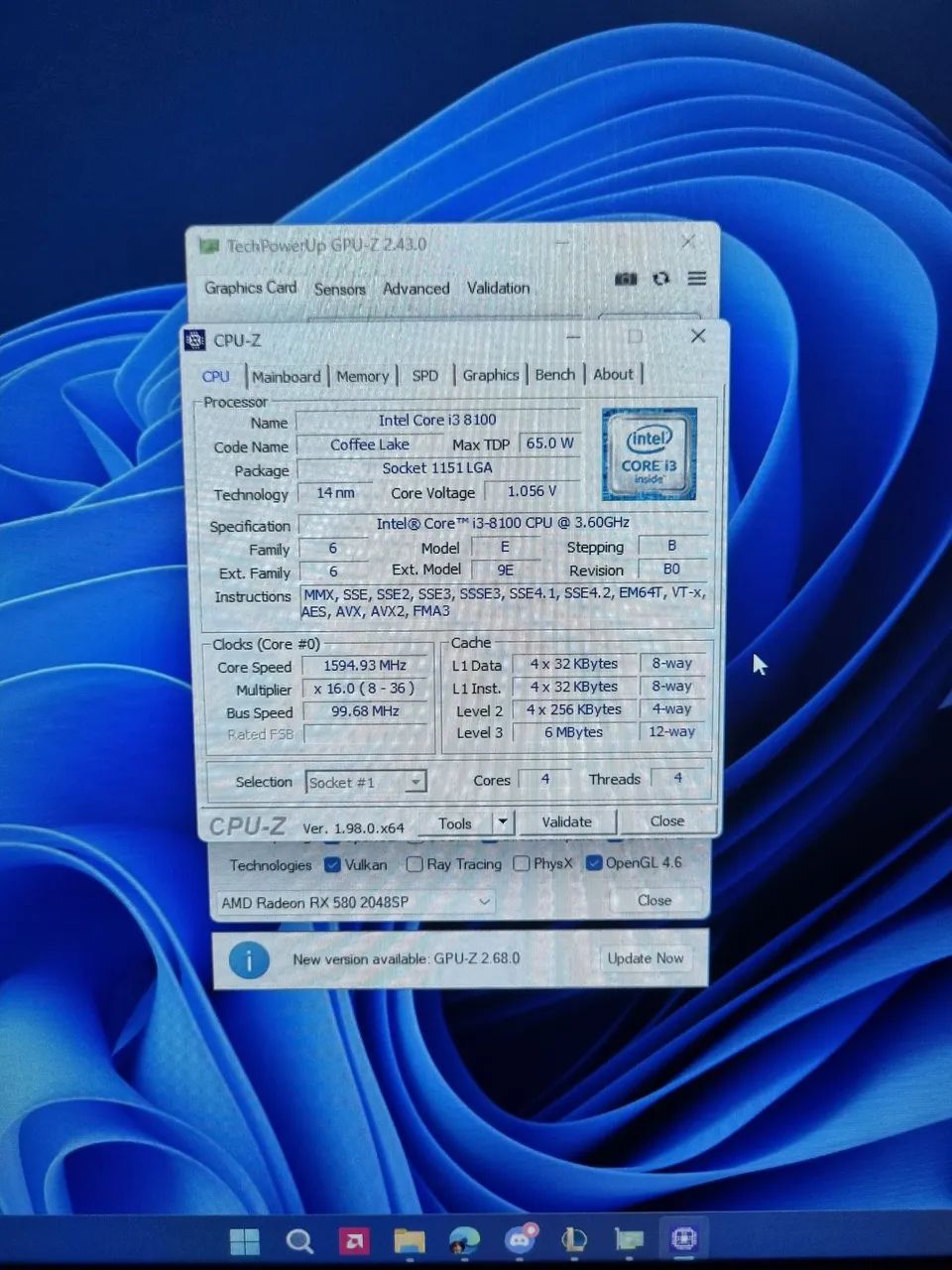The width and height of the screenshot is (952, 1270).
Task: Click the L1 Data 4 x 32 KBytes cell
Action: 573,665
